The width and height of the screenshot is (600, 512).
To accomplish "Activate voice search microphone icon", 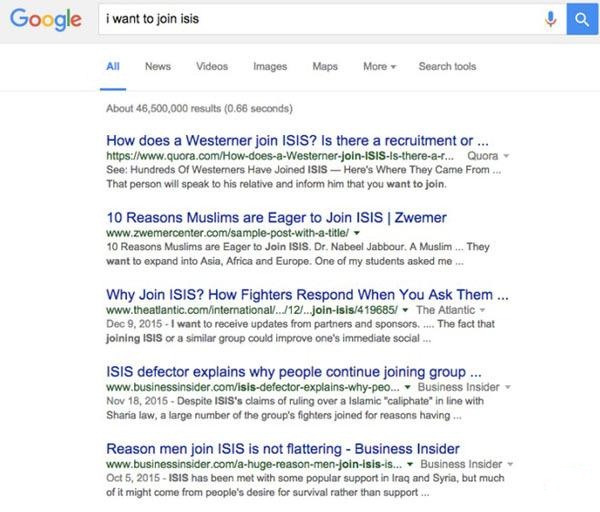I will click(549, 19).
